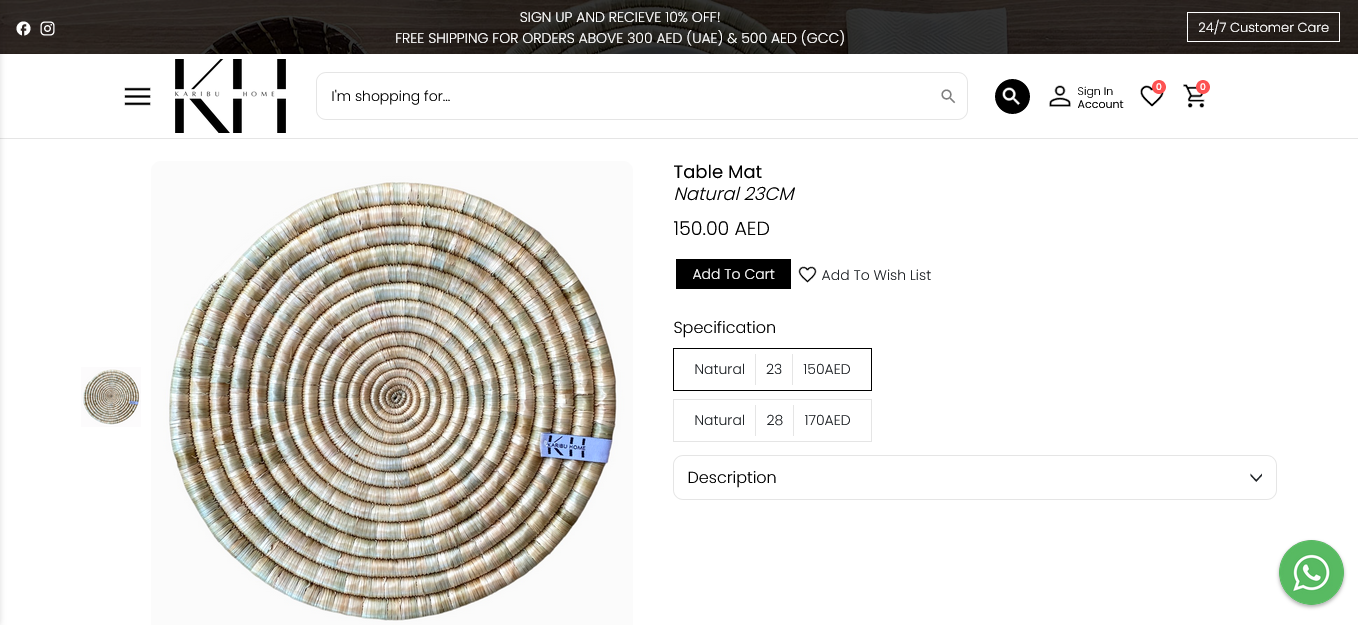
Task: Open the hamburger navigation menu
Action: 137,96
